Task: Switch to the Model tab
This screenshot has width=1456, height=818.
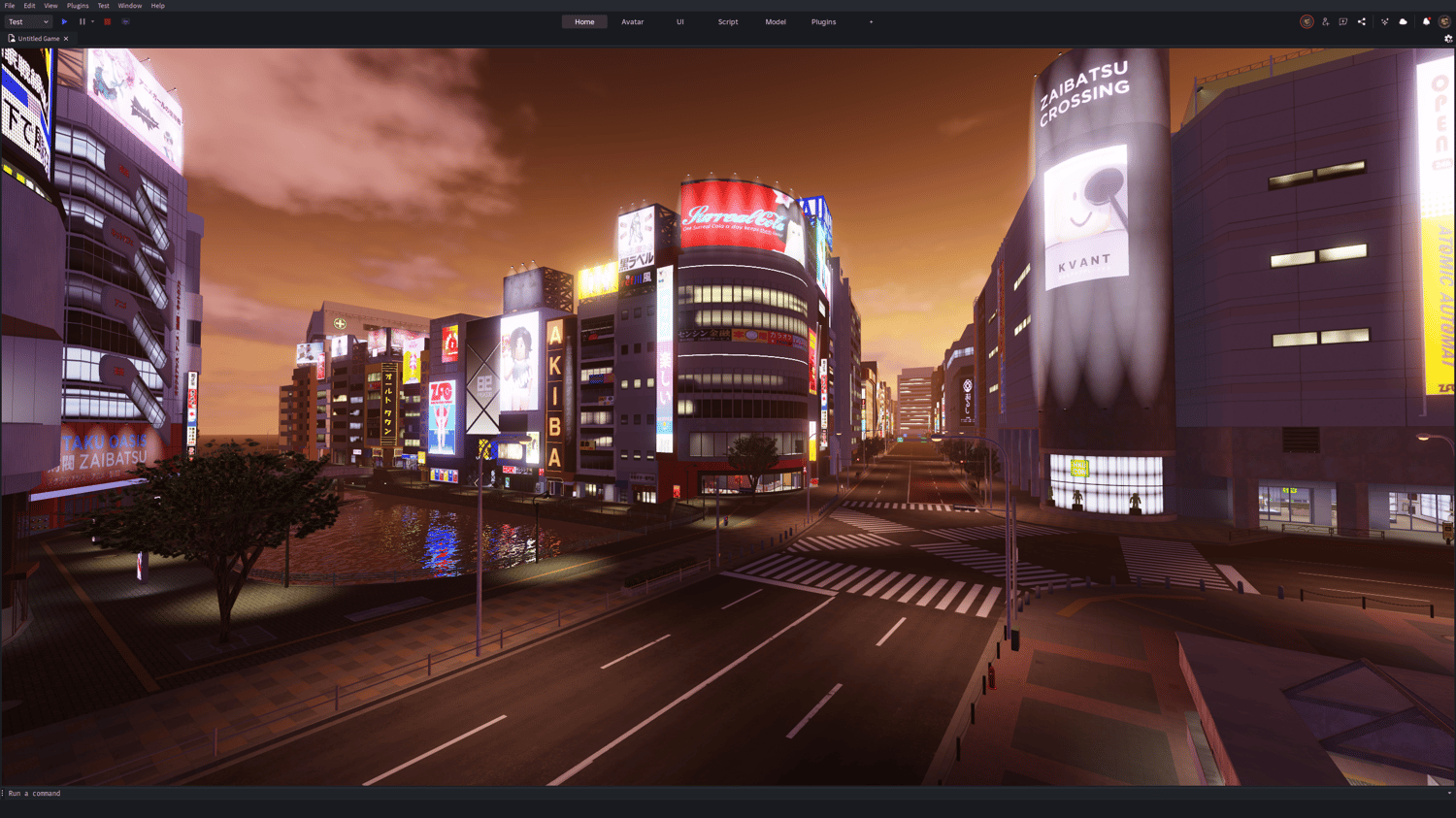Action: pyautogui.click(x=776, y=21)
